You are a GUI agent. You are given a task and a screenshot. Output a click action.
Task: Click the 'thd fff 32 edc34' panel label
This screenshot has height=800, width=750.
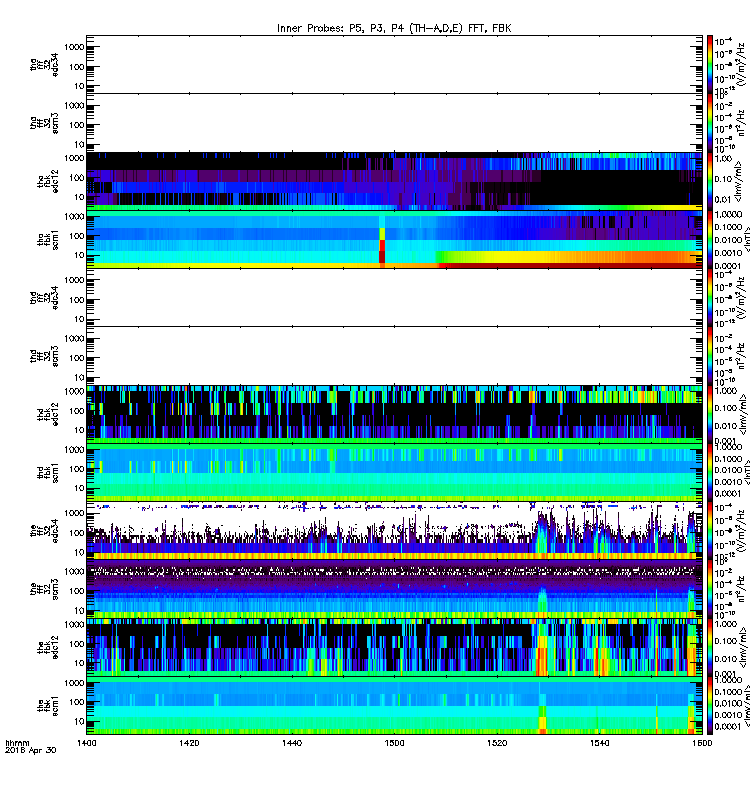[x=44, y=297]
